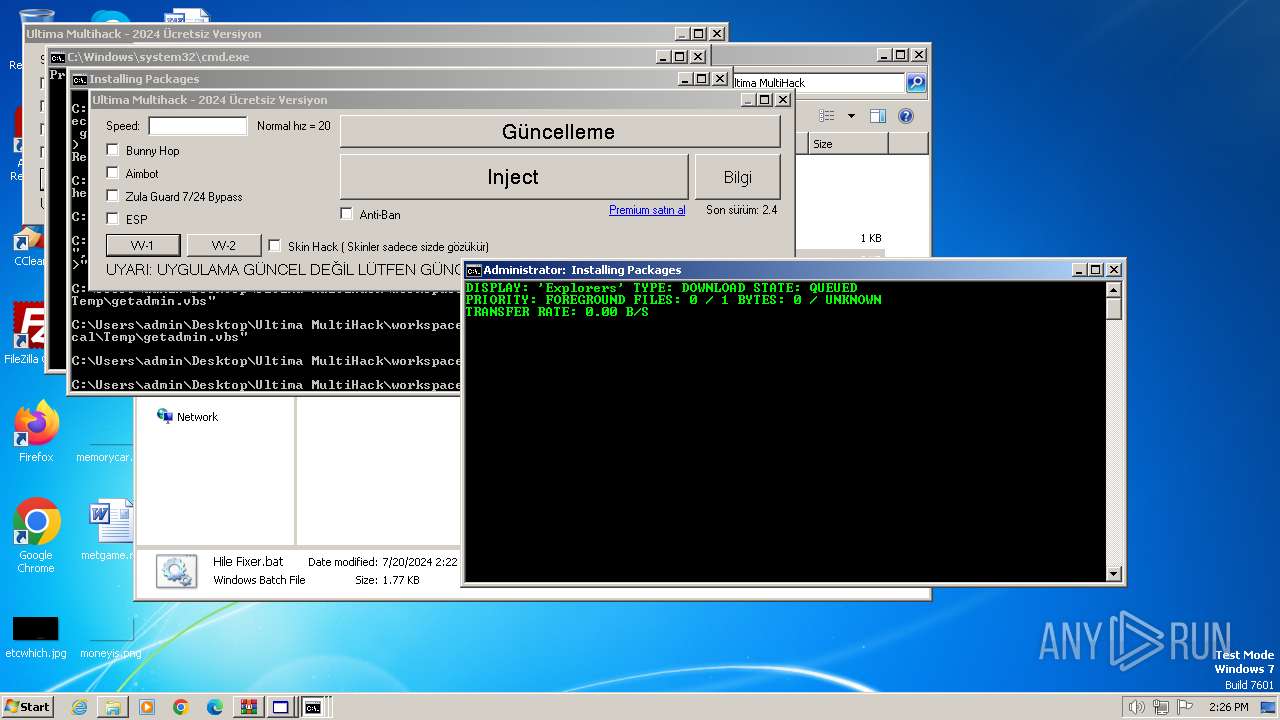Select the W-1 button
This screenshot has height=720, width=1280.
[143, 246]
